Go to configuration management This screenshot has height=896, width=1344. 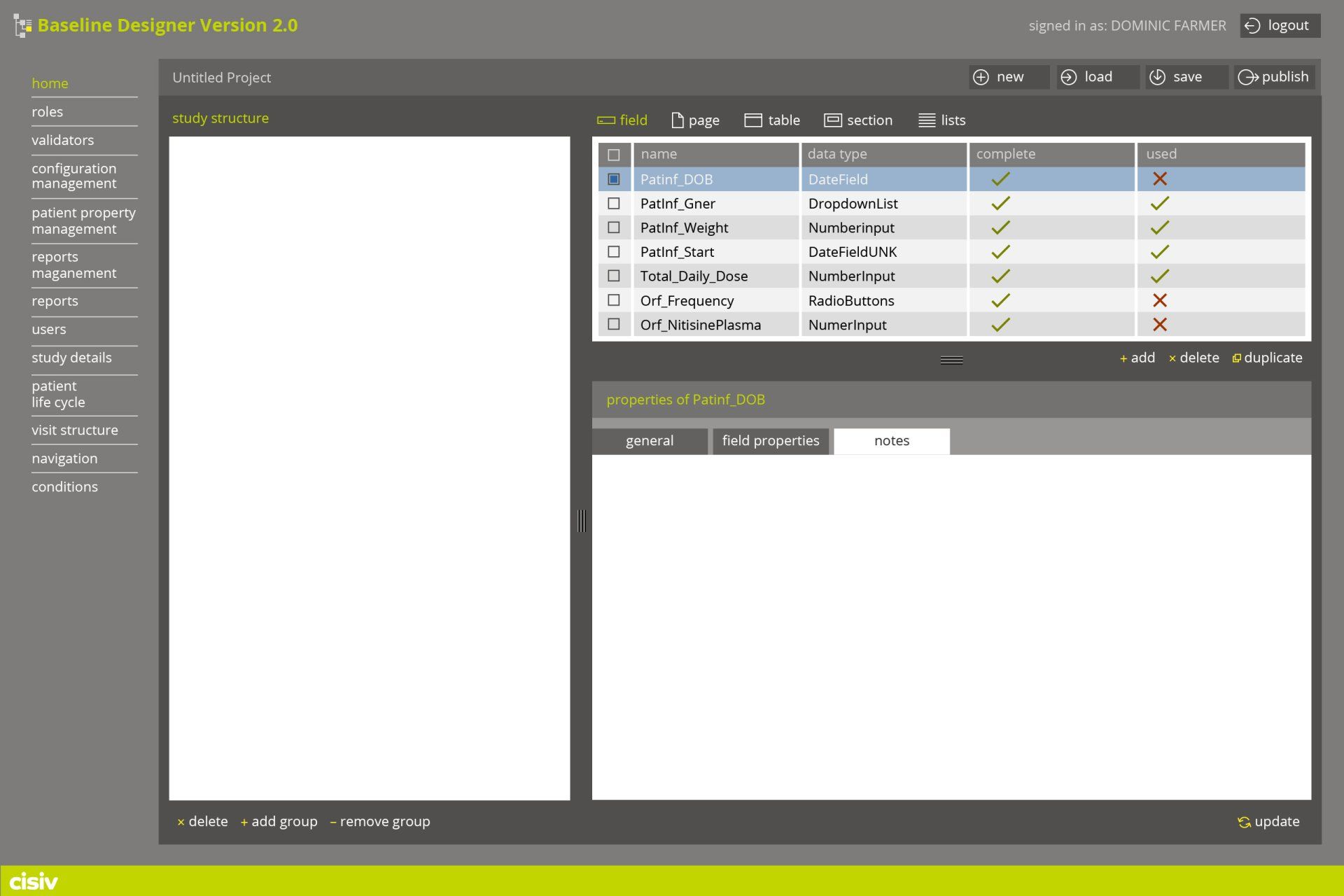coord(73,176)
